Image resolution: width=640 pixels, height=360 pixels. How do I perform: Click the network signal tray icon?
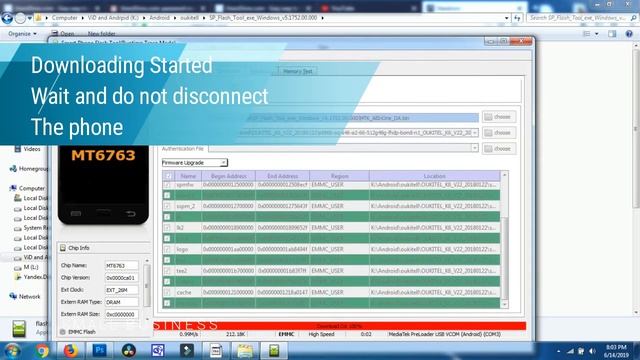[571, 351]
